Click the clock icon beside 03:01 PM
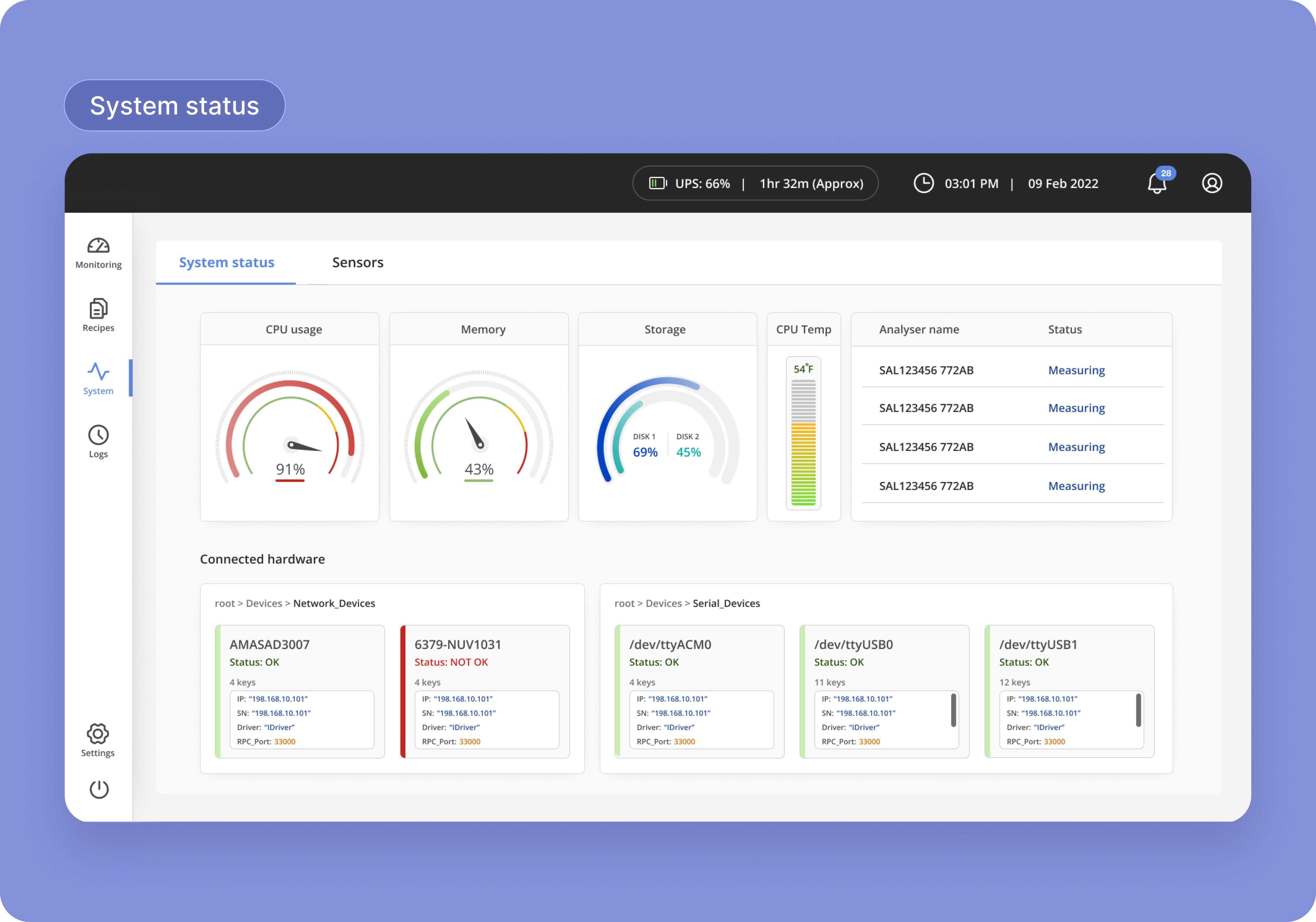 click(923, 183)
